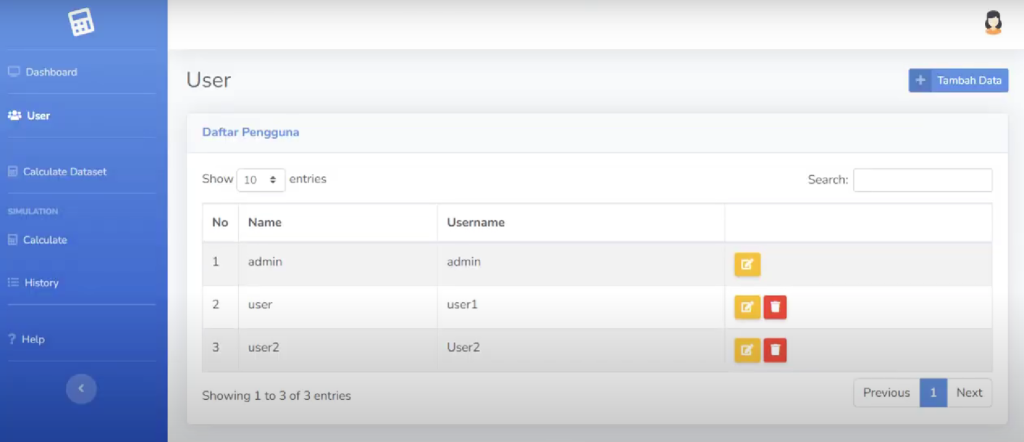Image resolution: width=1024 pixels, height=442 pixels.
Task: Edit the user1 row
Action: click(747, 307)
